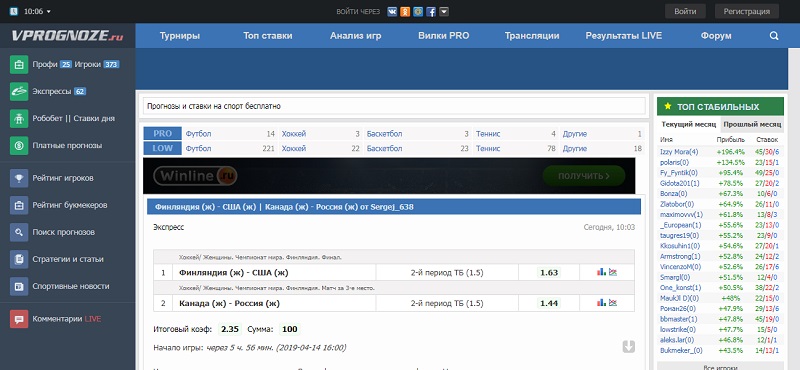The width and height of the screenshot is (800, 370).
Task: Open the search magnifier icon
Action: pyautogui.click(x=774, y=36)
